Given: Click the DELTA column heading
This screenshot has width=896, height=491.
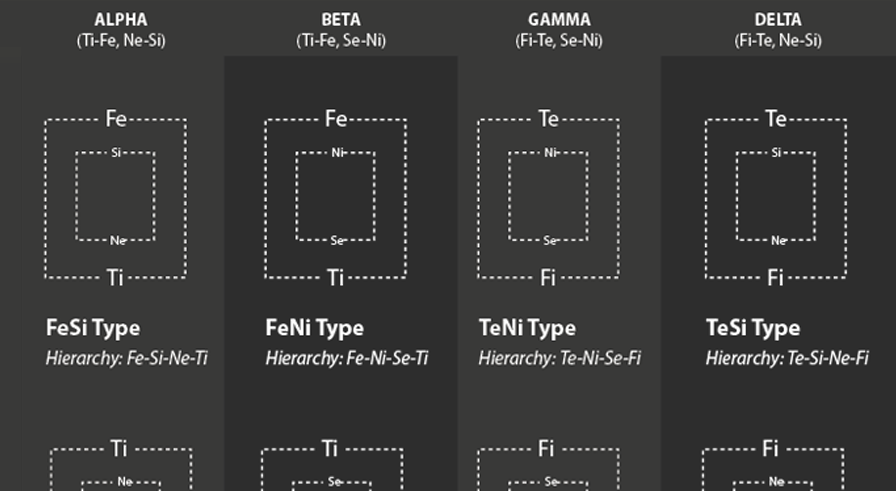Looking at the screenshot, I should [x=778, y=19].
